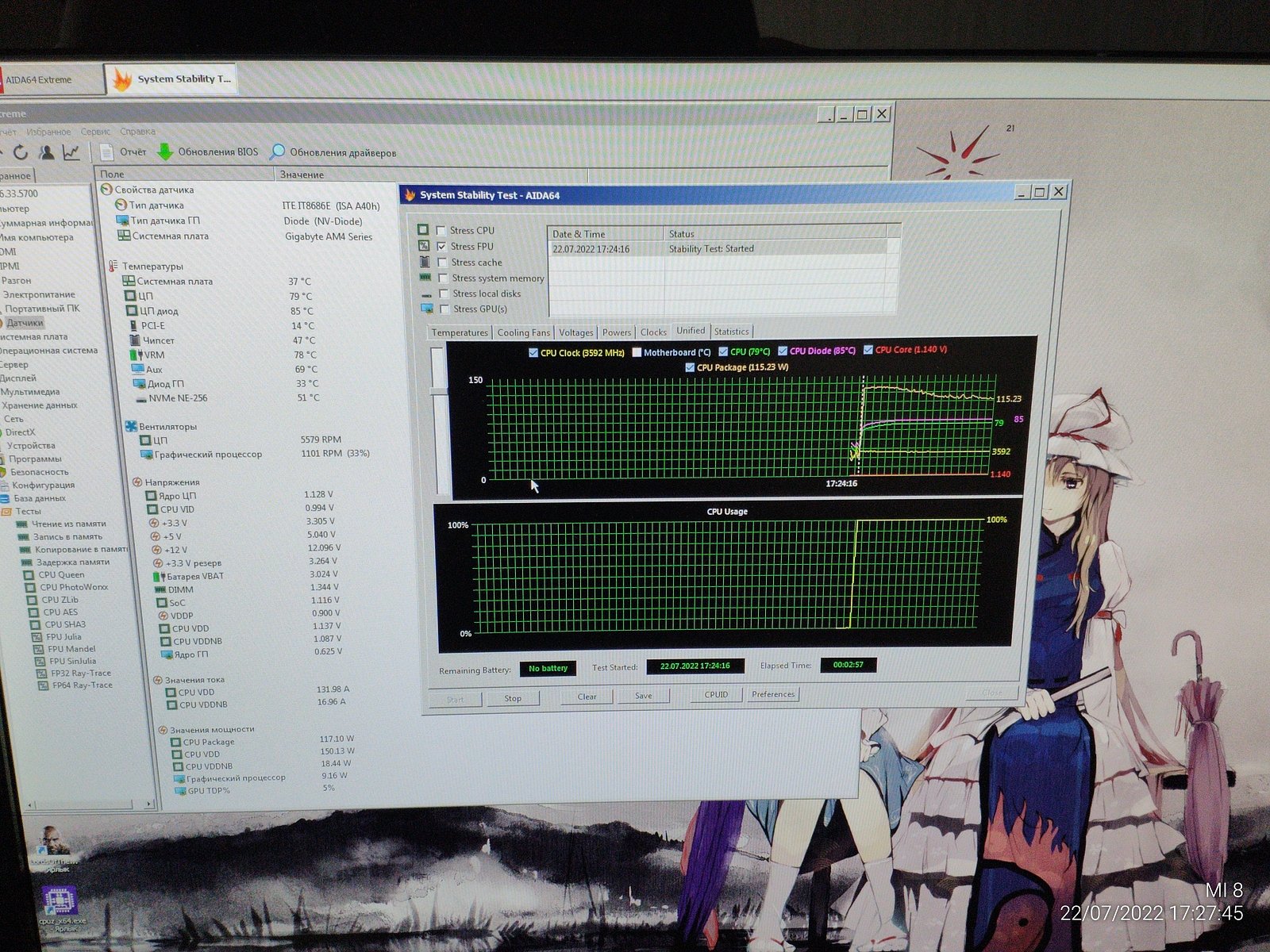Toggle the CPU Package graph checkbox

pyautogui.click(x=690, y=367)
